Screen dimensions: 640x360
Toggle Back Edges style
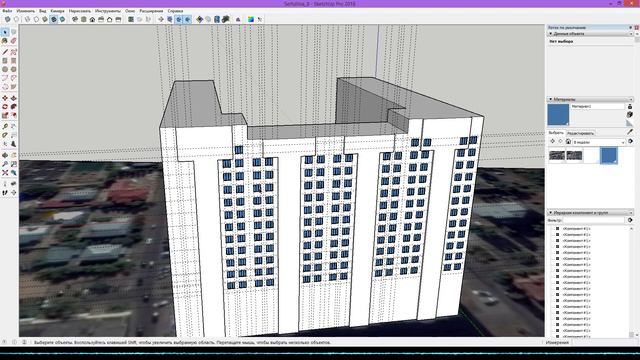coord(16,19)
